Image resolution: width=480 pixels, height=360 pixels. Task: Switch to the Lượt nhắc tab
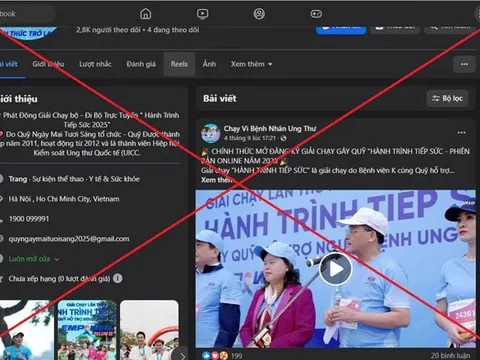[95, 64]
